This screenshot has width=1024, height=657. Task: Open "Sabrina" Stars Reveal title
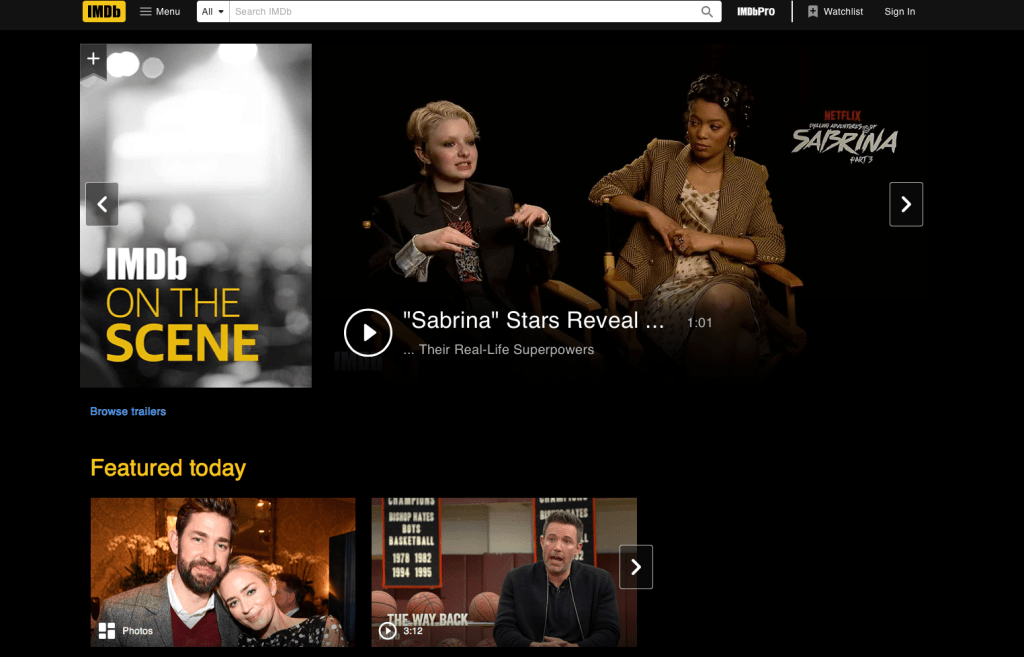click(533, 320)
